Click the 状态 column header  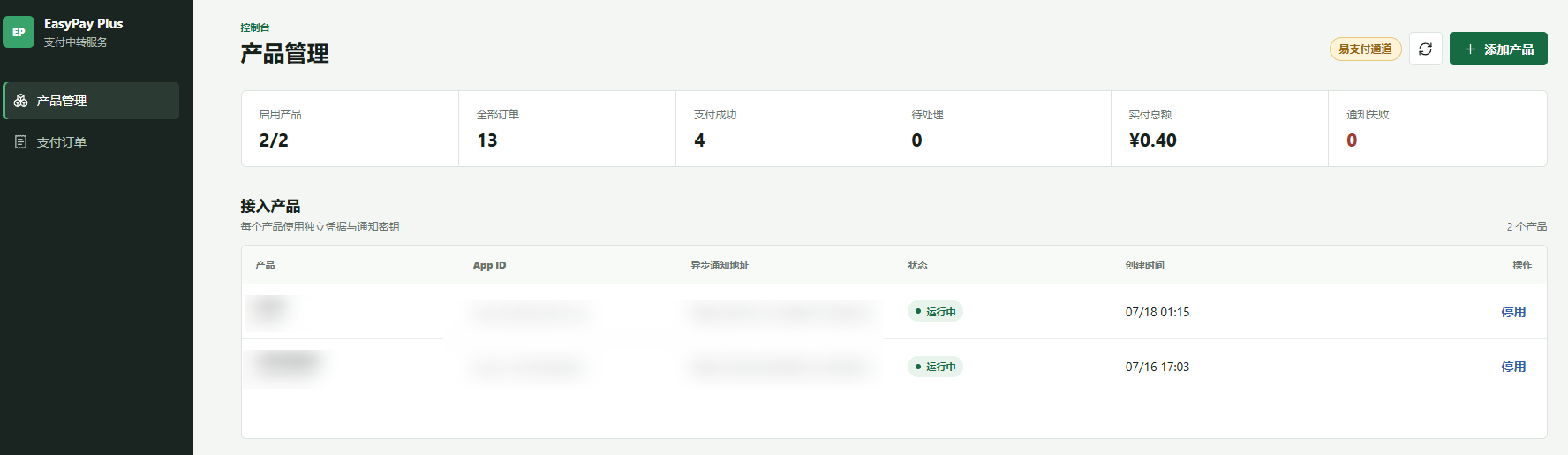coord(917,265)
